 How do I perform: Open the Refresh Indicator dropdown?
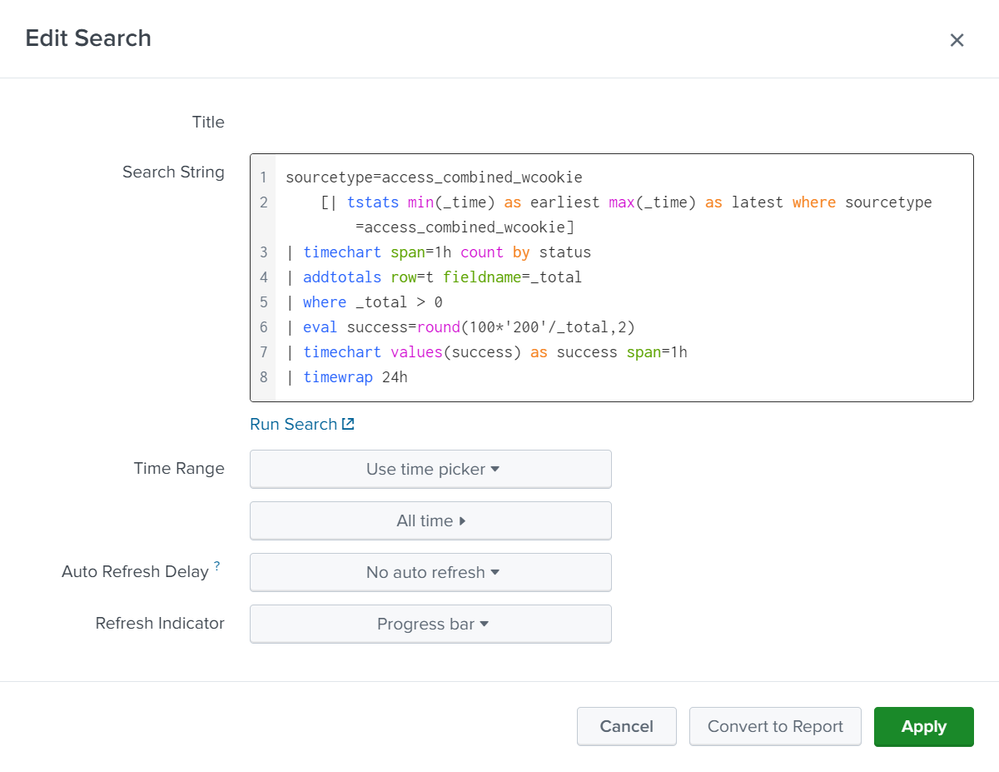click(x=430, y=623)
